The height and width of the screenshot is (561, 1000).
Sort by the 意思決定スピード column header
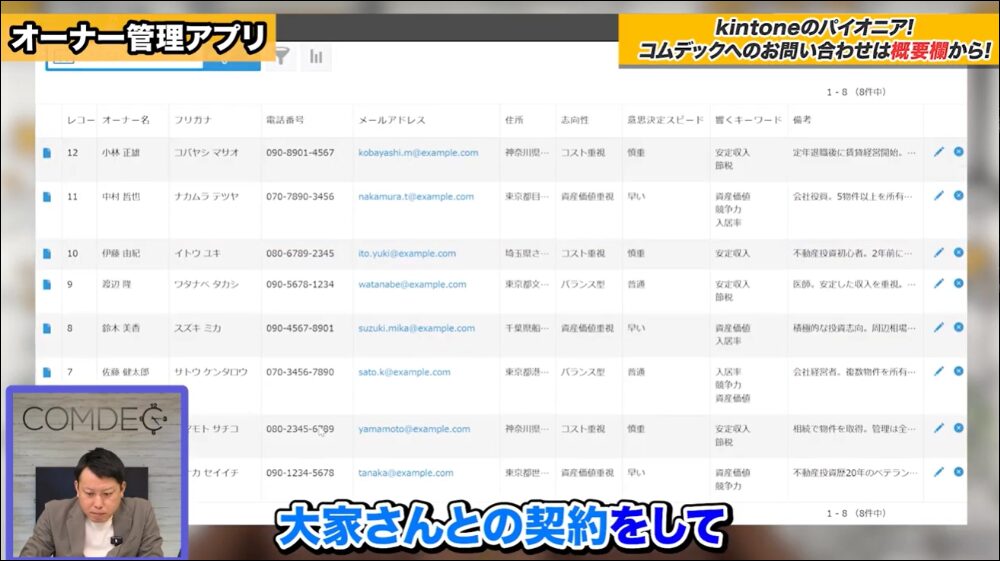point(665,120)
